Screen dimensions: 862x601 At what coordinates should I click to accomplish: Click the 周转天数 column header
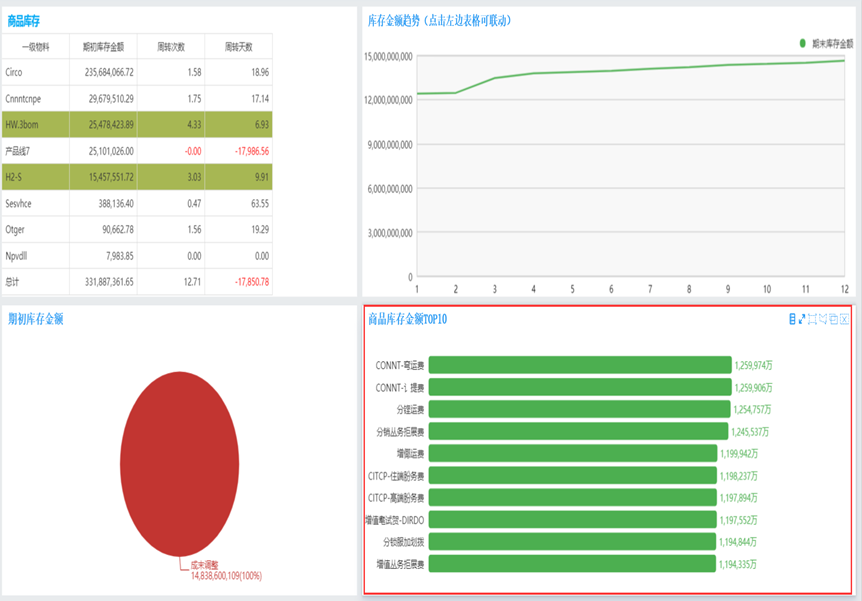pos(239,47)
